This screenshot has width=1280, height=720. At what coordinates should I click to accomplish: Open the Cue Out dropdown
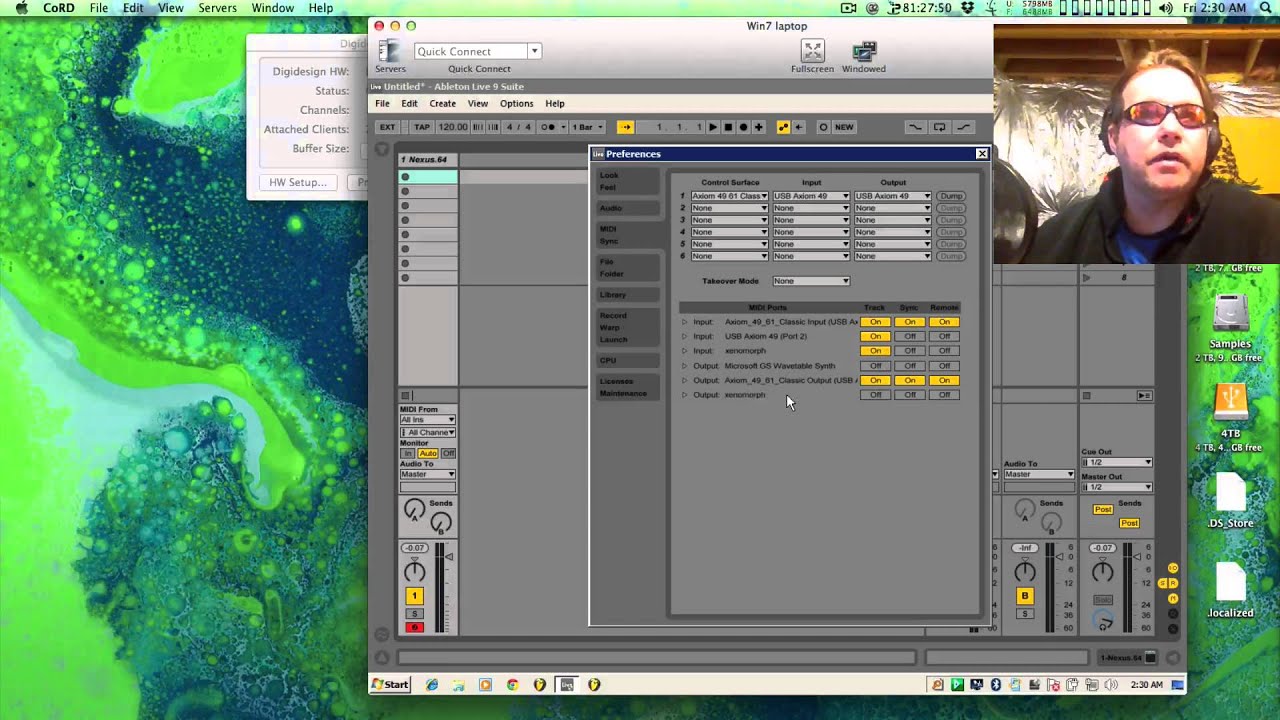(x=1117, y=463)
